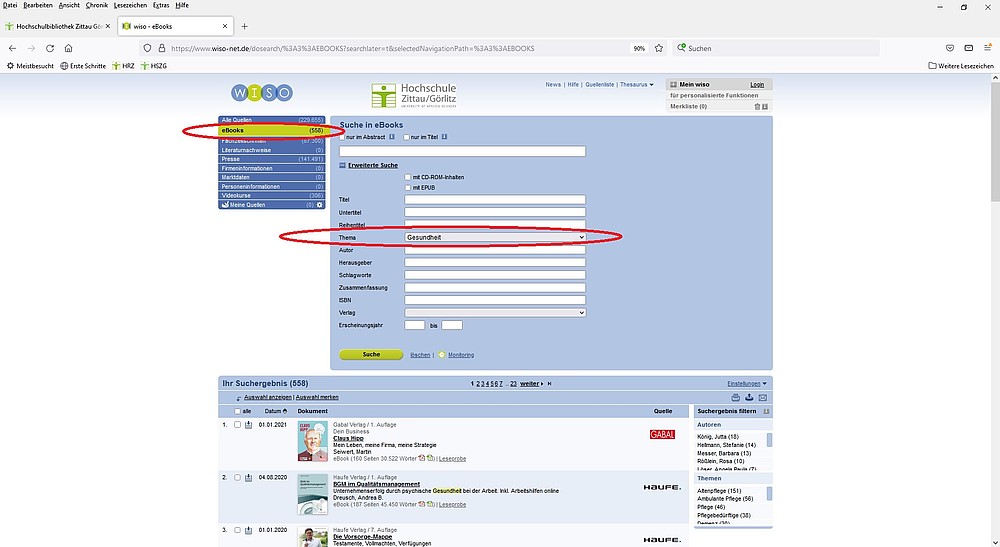Check the 'alle' select-all checkbox
The height and width of the screenshot is (547, 1000).
pos(237,411)
